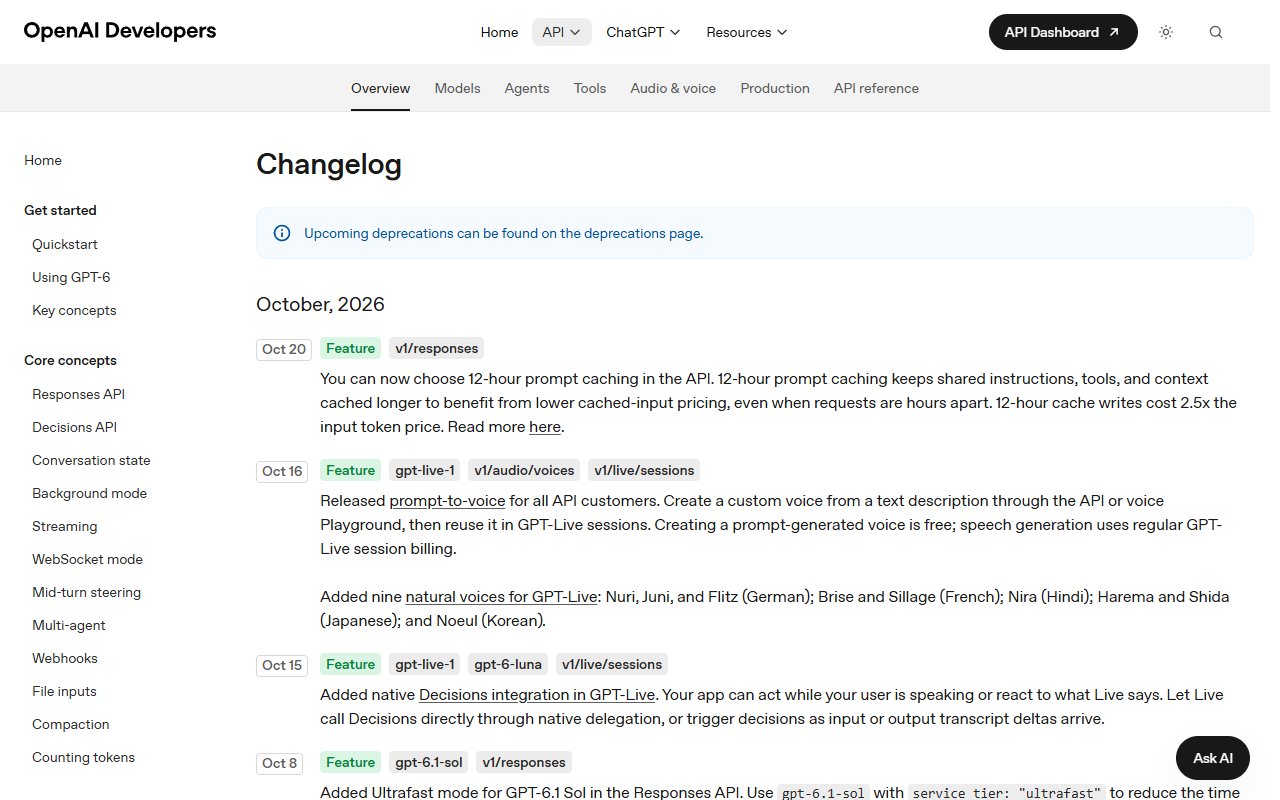This screenshot has width=1280, height=800.
Task: Open Home in the sidebar
Action: tap(43, 160)
